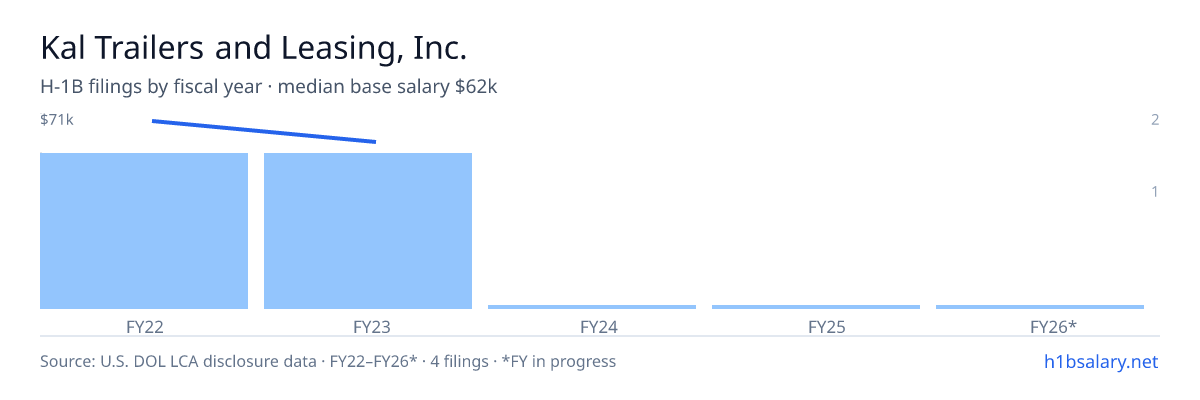Image resolution: width=1200 pixels, height=400 pixels.
Task: Click the right axis value 2
Action: pyautogui.click(x=1155, y=120)
